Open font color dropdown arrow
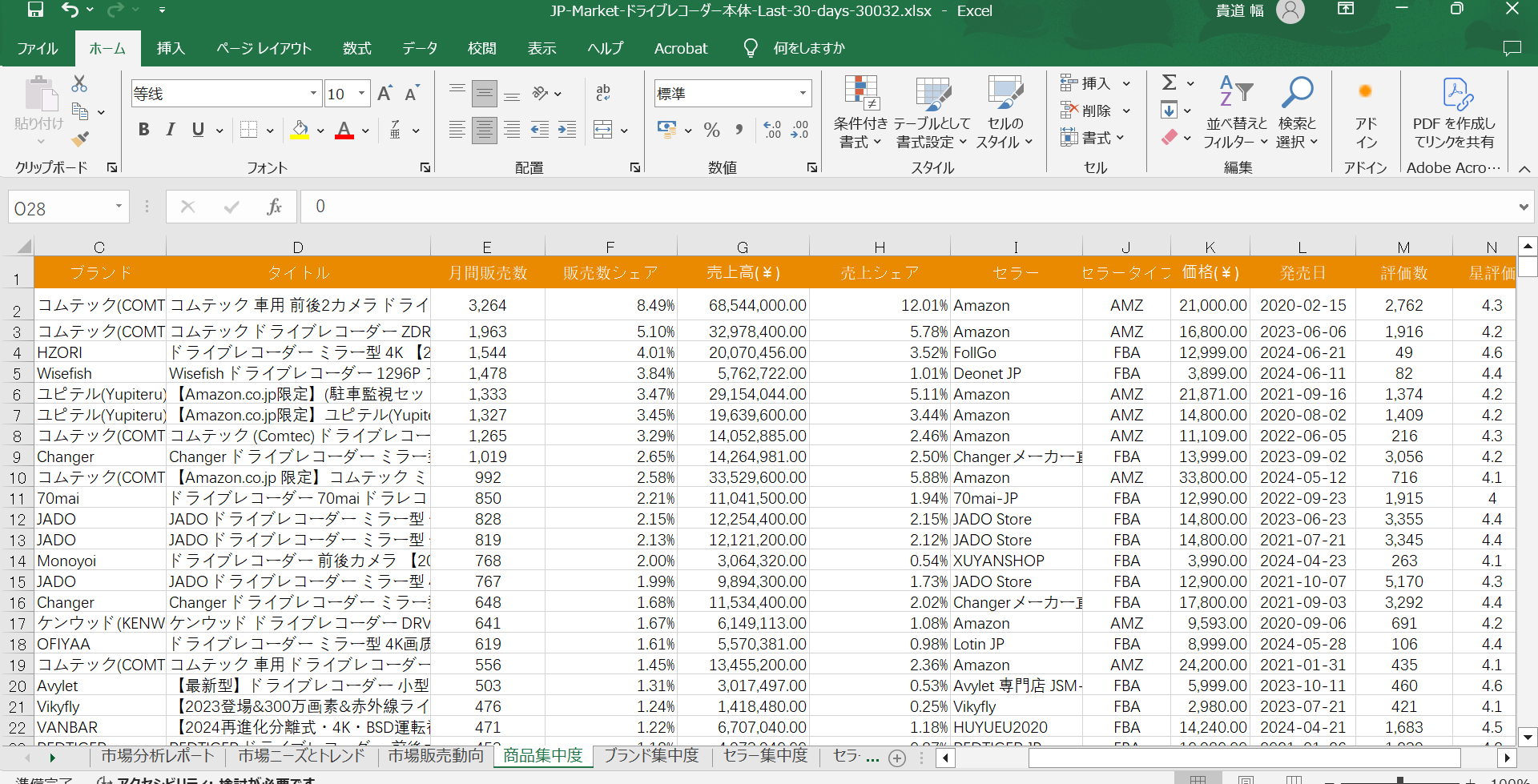 365,131
